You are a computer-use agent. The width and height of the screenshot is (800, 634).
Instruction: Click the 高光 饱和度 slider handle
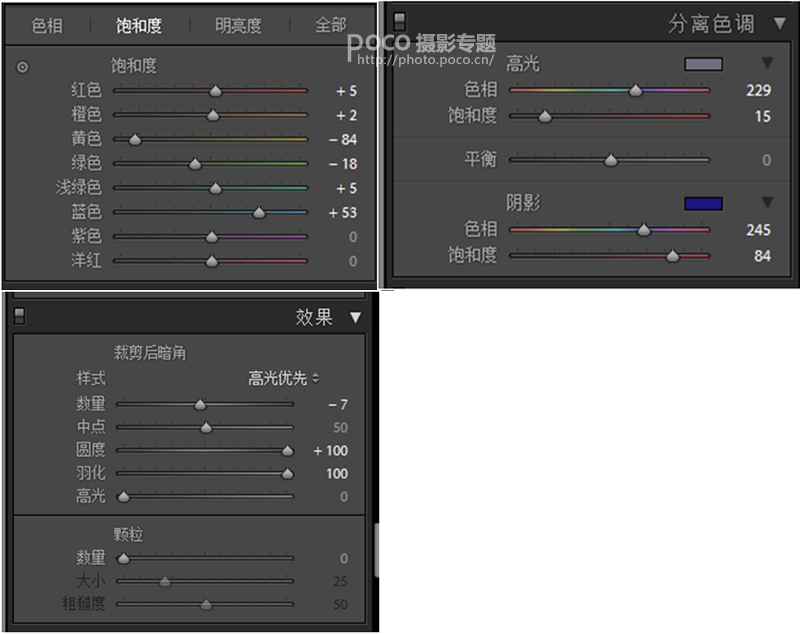point(545,117)
